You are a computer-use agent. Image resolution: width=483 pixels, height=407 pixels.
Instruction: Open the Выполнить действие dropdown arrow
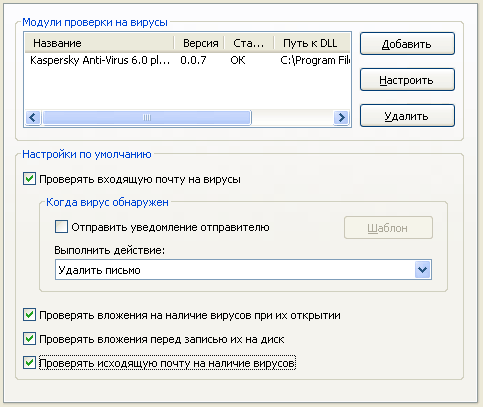pos(423,270)
